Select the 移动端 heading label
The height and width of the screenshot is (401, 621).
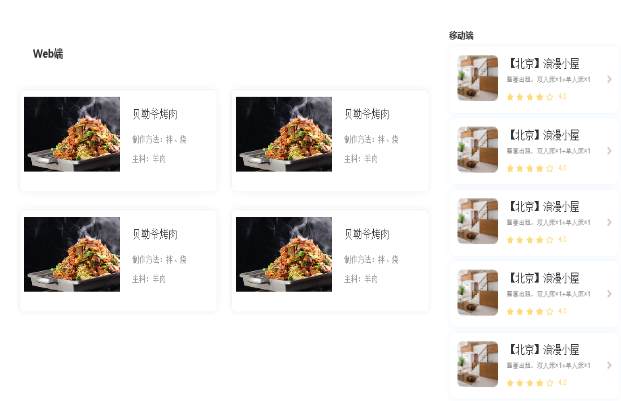461,36
